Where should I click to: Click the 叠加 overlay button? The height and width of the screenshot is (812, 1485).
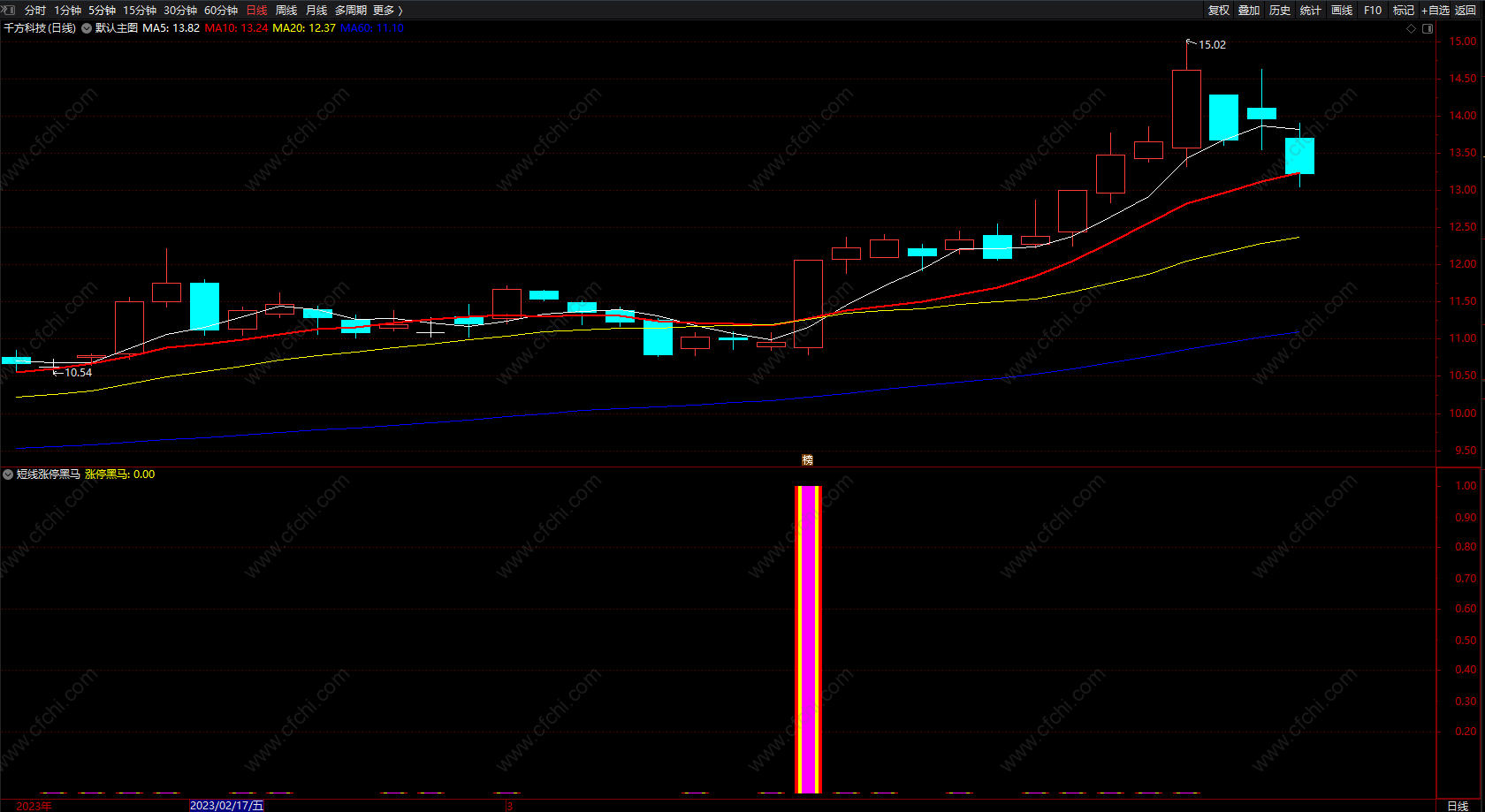coord(1249,10)
